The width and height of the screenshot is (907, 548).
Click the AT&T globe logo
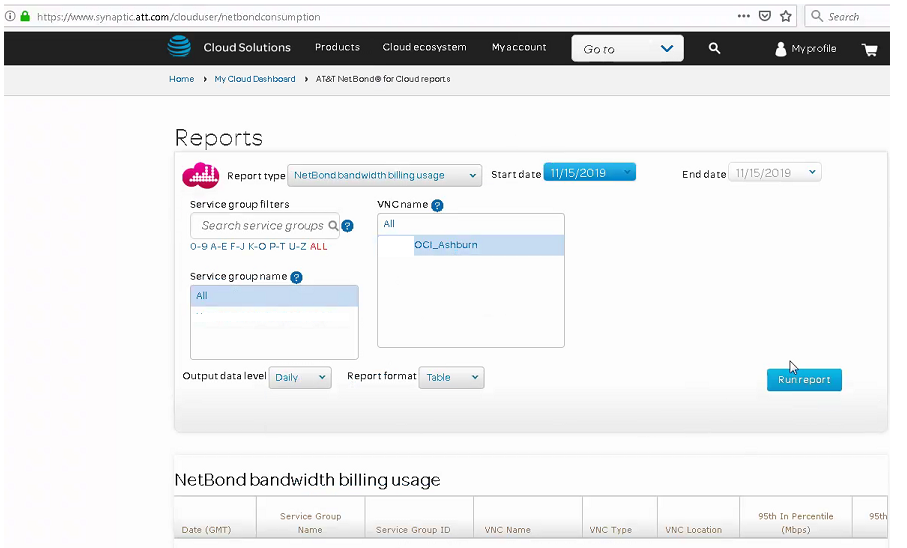[179, 47]
